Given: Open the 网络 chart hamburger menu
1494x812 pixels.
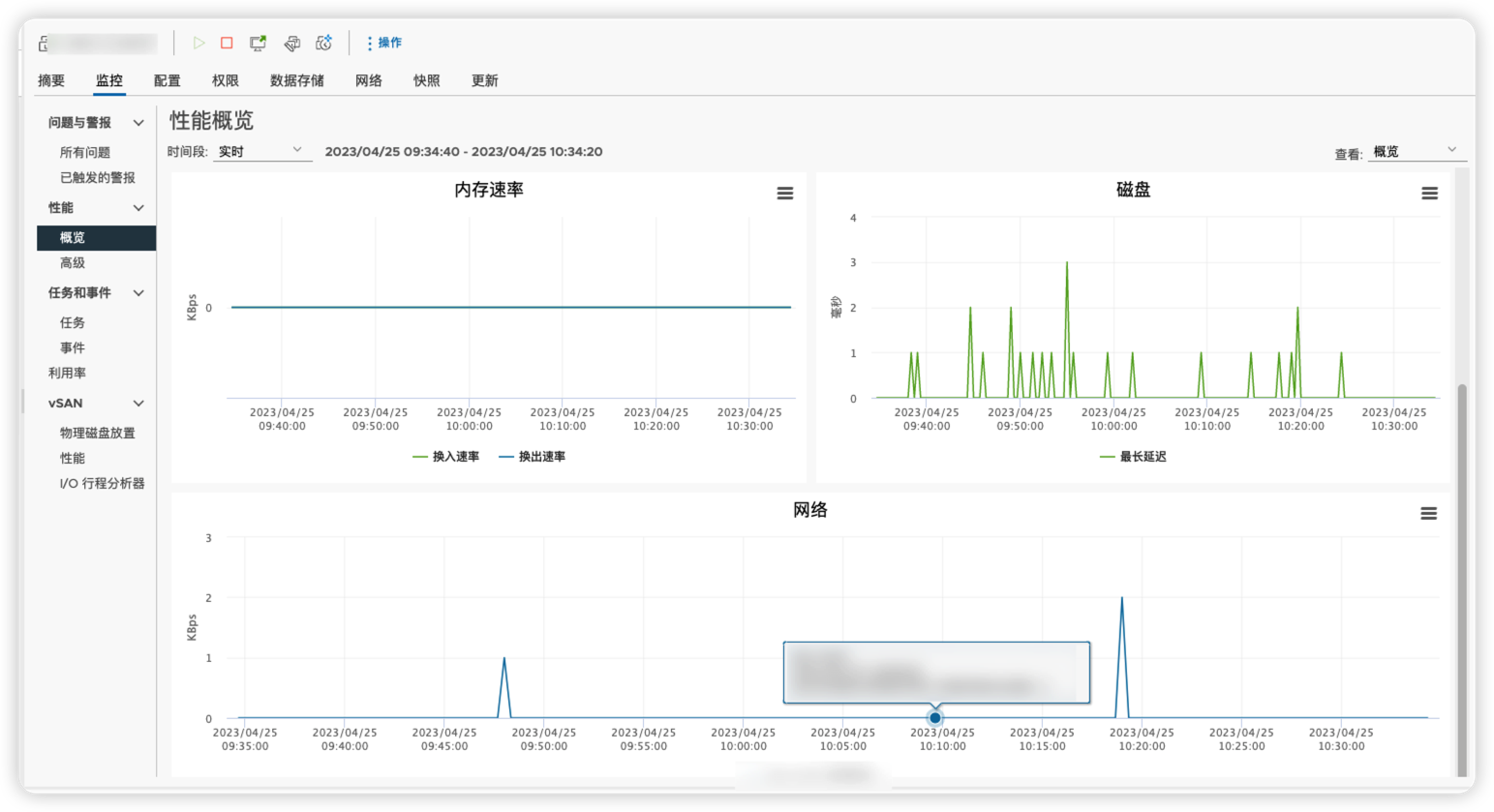Looking at the screenshot, I should (x=1429, y=513).
